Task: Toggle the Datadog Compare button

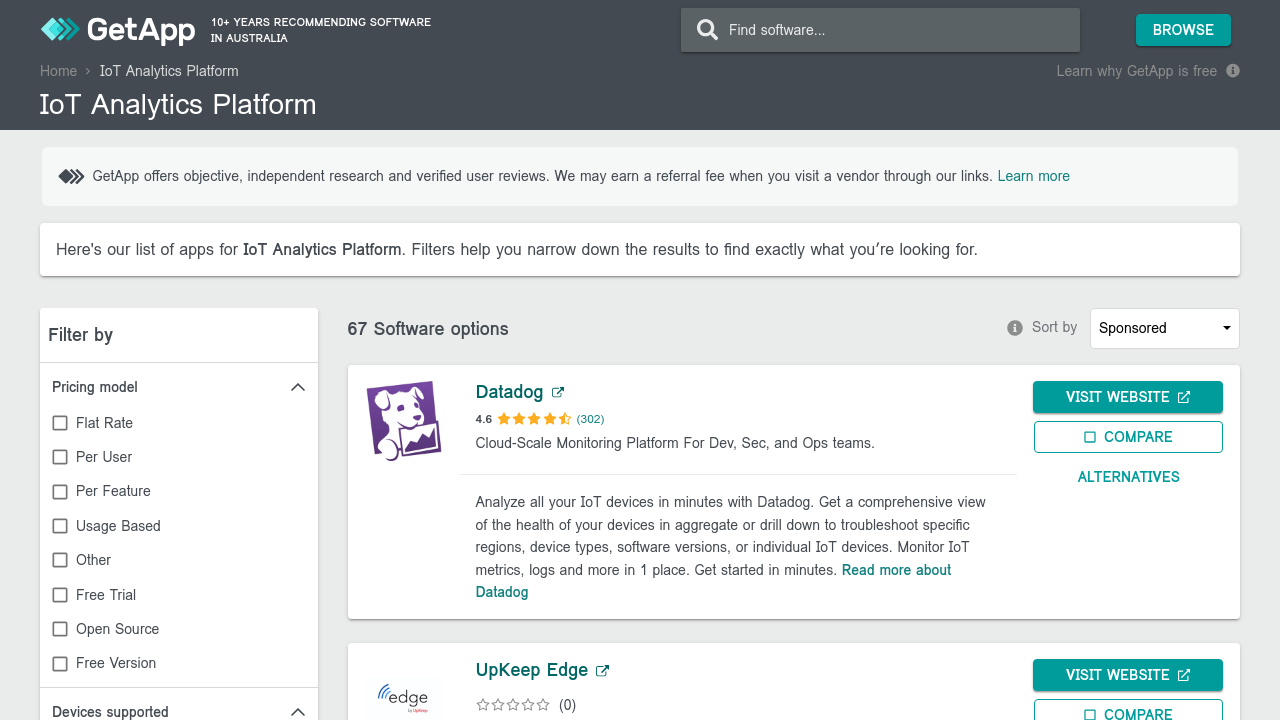Action: (x=1128, y=437)
